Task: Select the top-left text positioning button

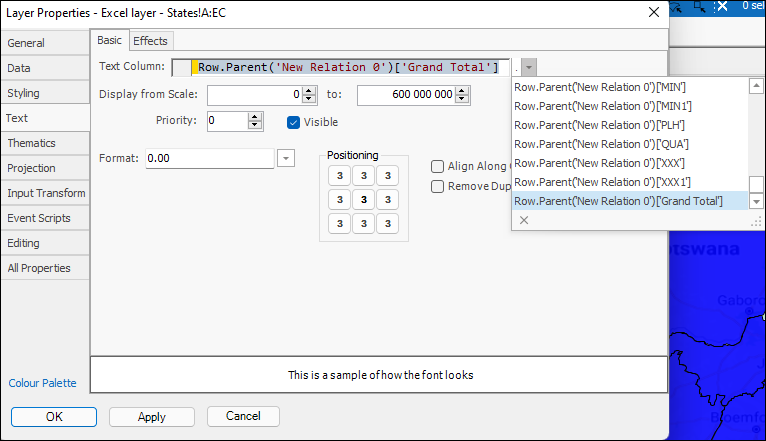Action: coord(340,176)
